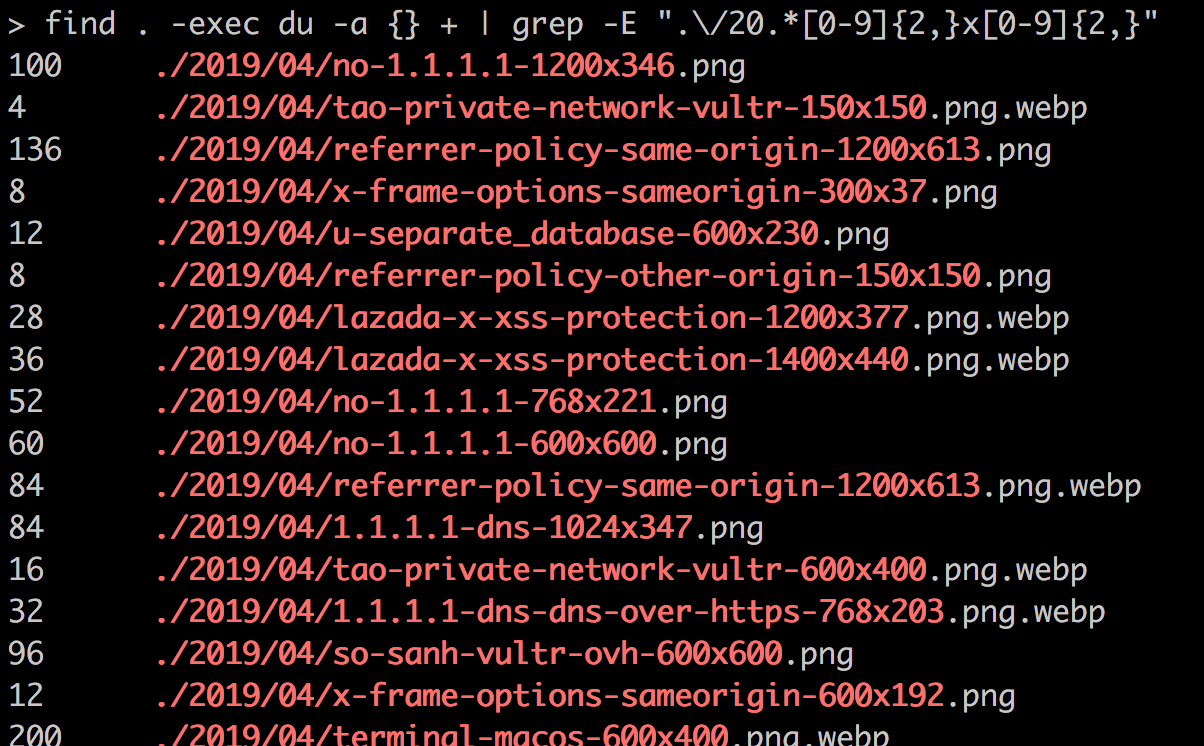Select referrer-policy-same-origin-1200x613.png.webp line
Image resolution: width=1204 pixels, height=746 pixels.
click(648, 486)
